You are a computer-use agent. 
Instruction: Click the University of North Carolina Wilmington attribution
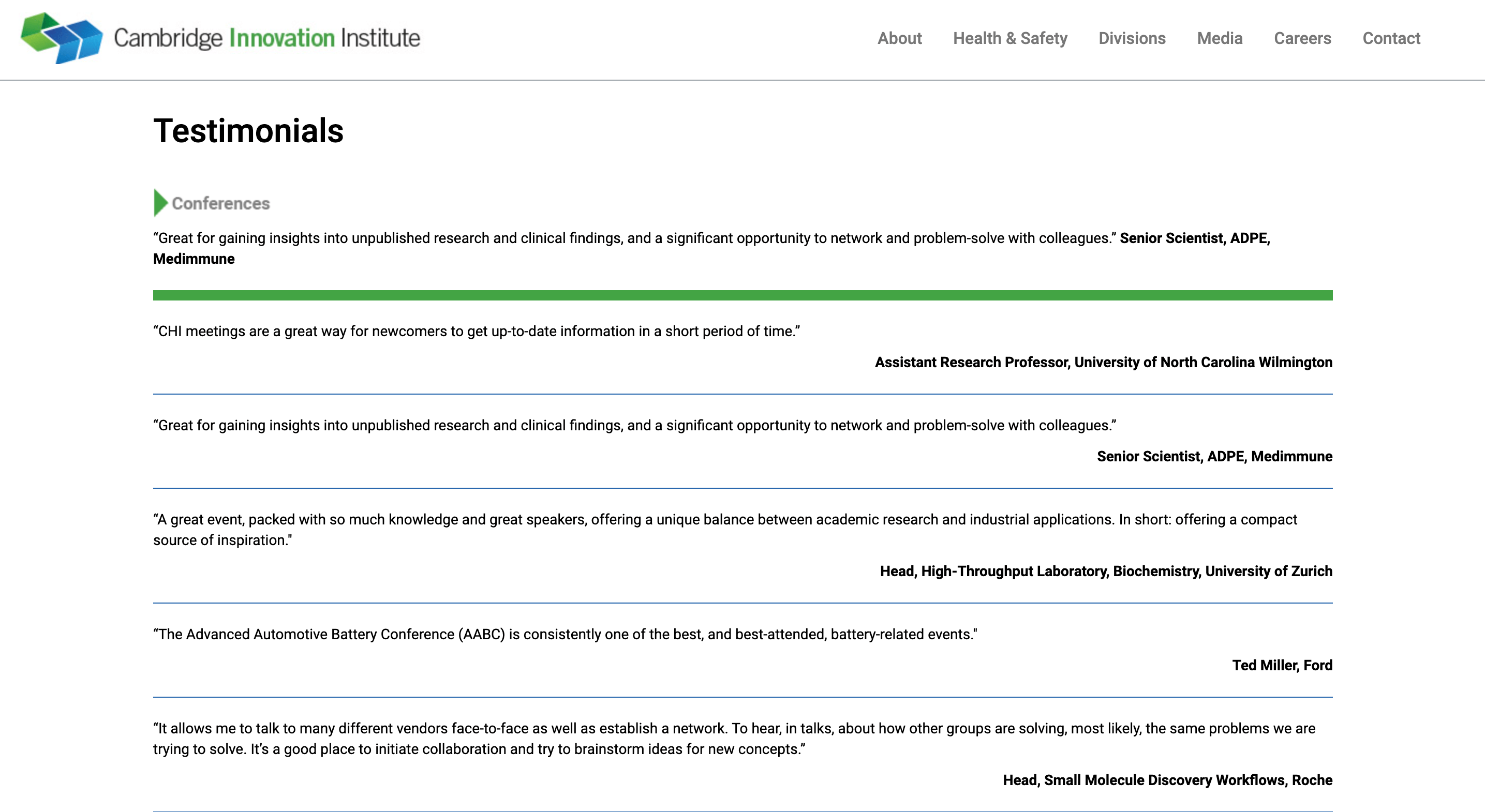click(x=1103, y=363)
